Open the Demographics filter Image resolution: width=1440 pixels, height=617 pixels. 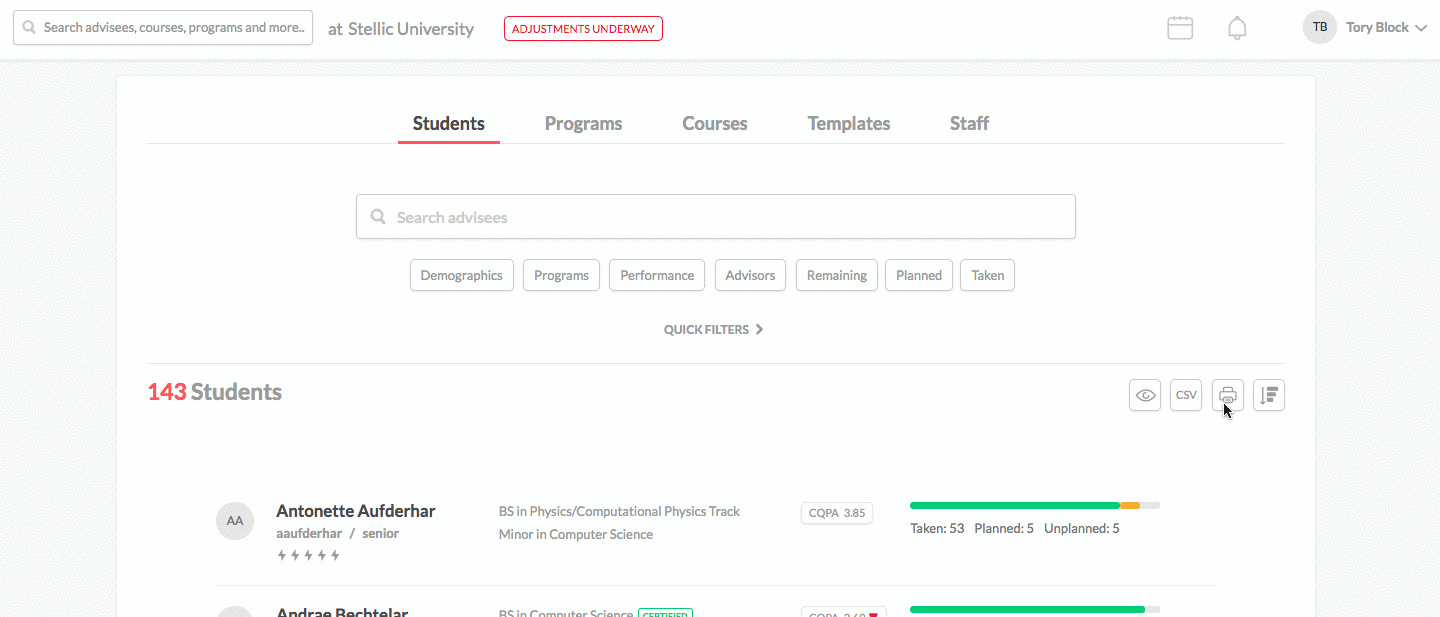(461, 275)
